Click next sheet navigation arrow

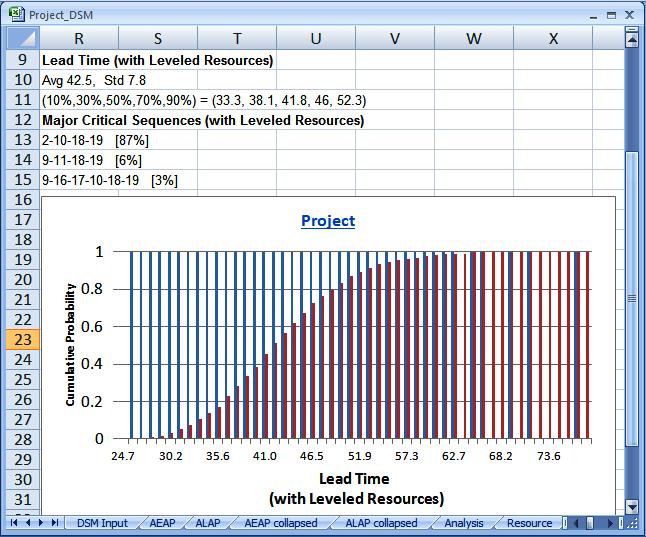click(x=41, y=523)
